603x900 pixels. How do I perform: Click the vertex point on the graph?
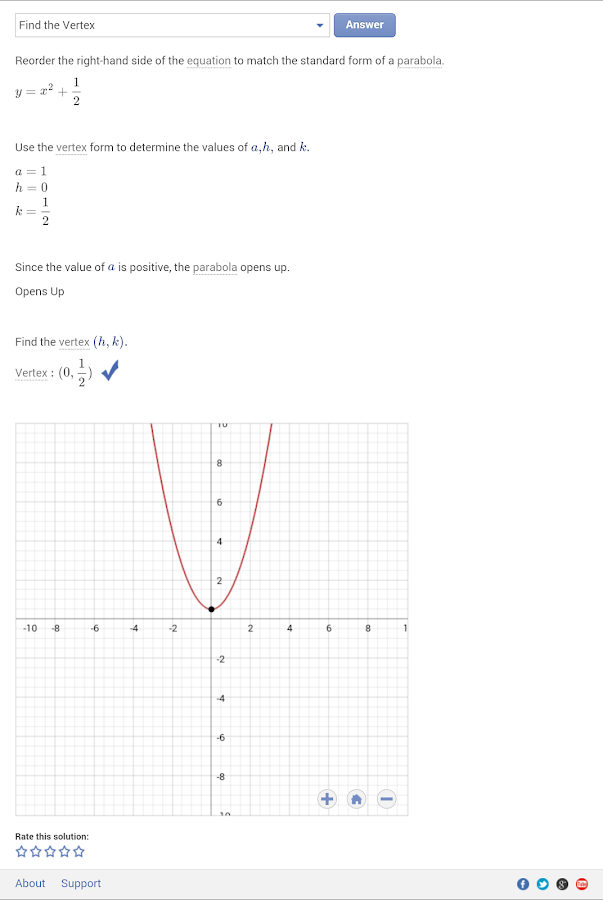click(211, 609)
